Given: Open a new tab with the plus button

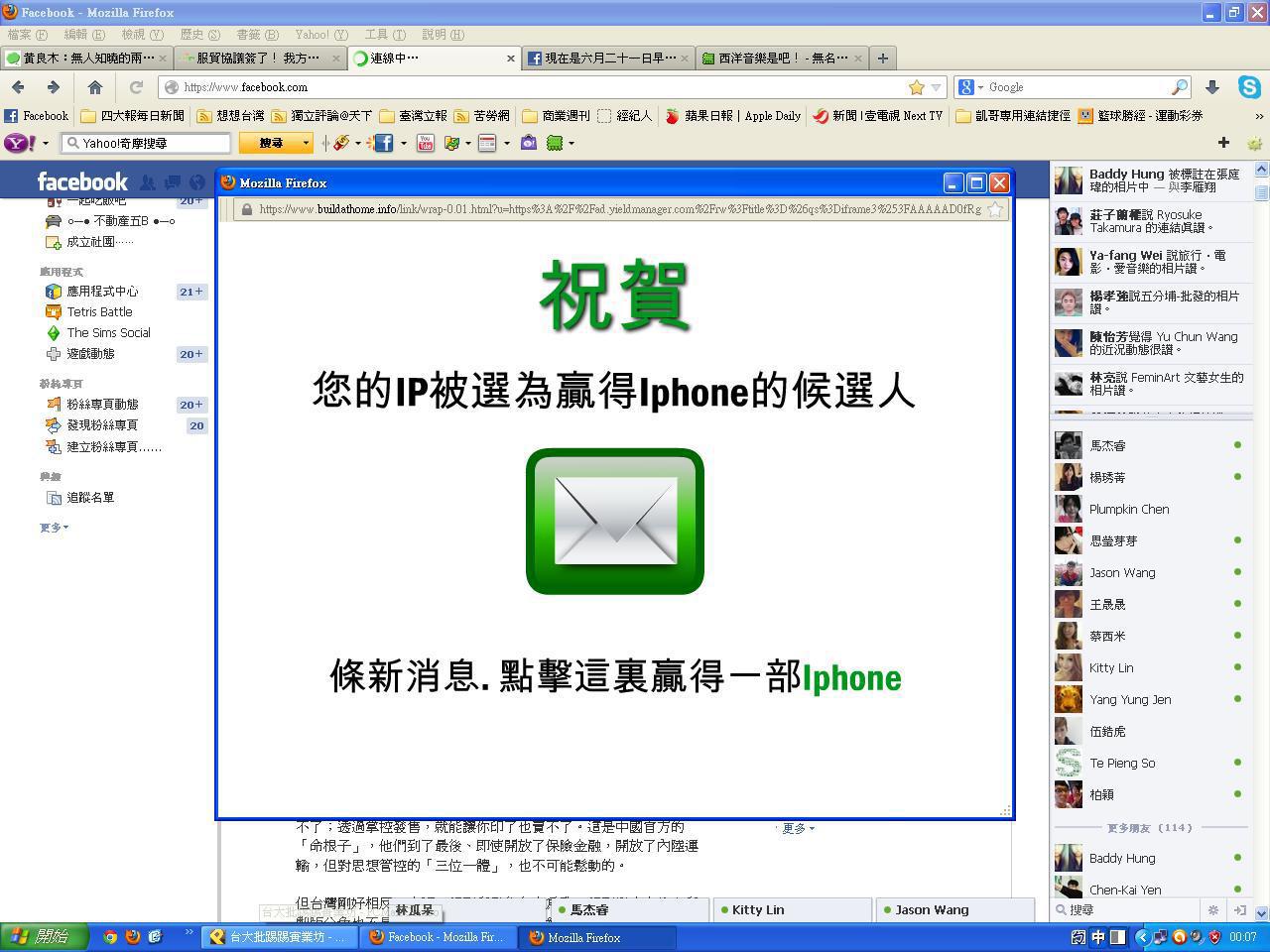Looking at the screenshot, I should [882, 59].
